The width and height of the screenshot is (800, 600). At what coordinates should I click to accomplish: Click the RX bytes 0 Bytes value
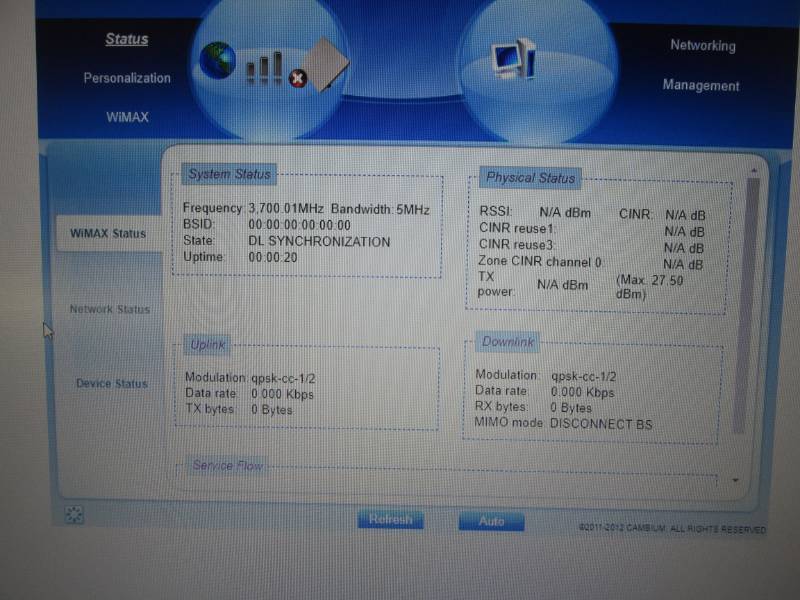[x=571, y=408]
